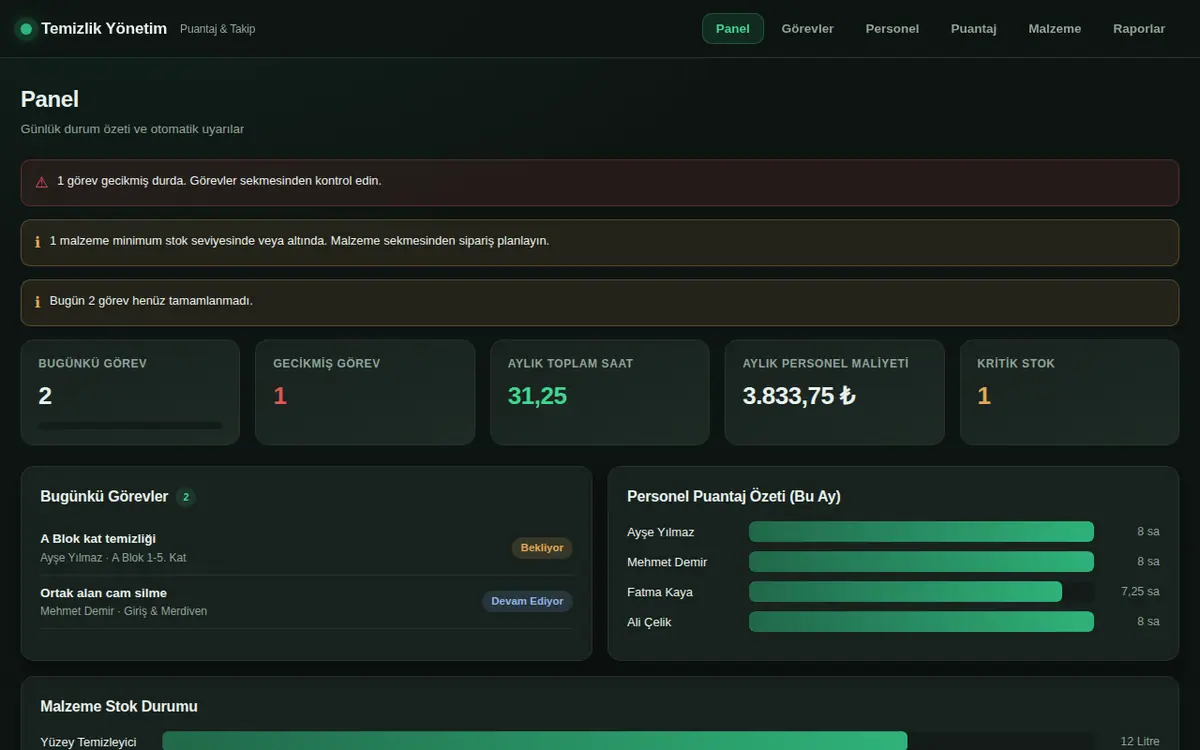Click the 'Bugün 2 görev henüz tamamlanmadı' alert
1200x750 pixels.
[x=600, y=302]
